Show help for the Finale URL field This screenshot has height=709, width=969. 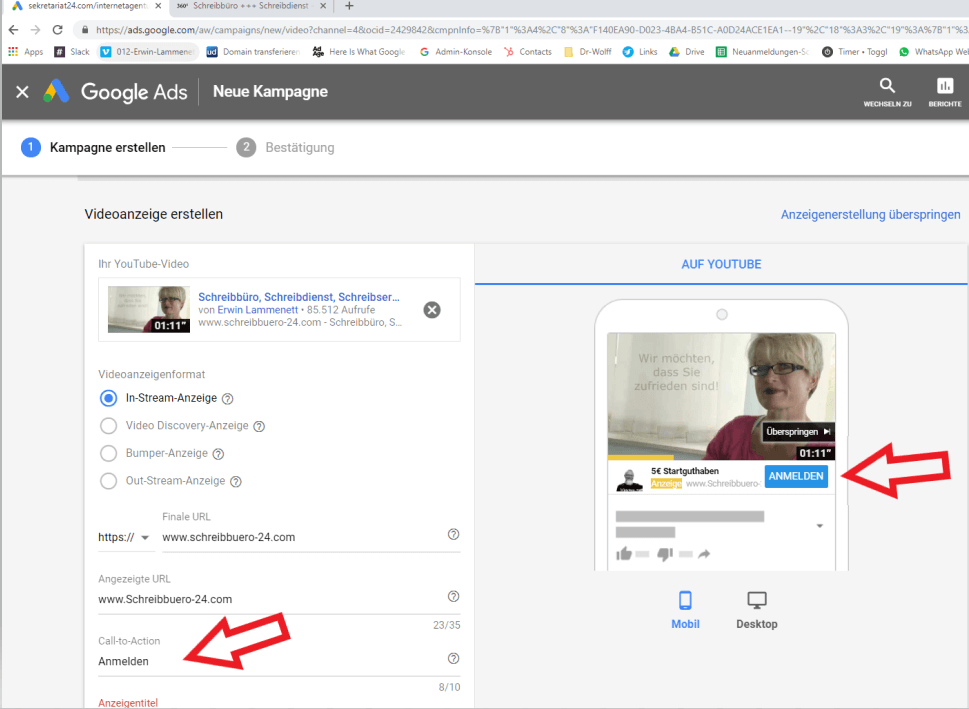click(x=454, y=534)
